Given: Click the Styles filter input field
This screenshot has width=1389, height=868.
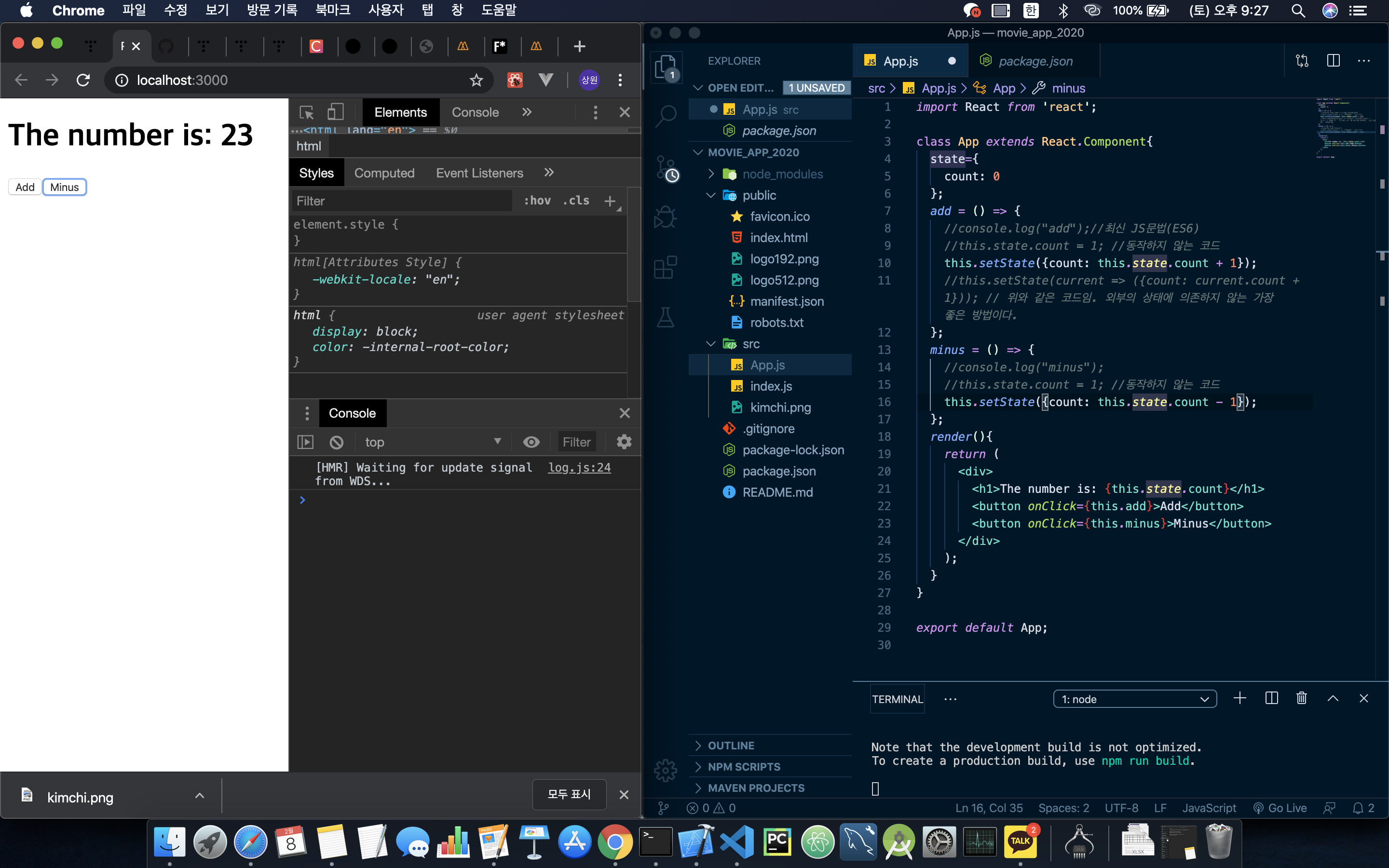Looking at the screenshot, I should pyautogui.click(x=402, y=201).
